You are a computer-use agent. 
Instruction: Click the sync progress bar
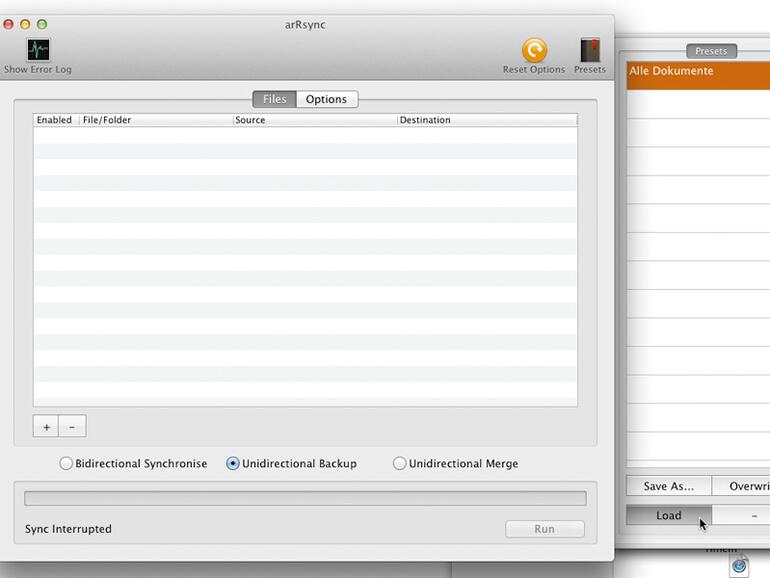(305, 498)
